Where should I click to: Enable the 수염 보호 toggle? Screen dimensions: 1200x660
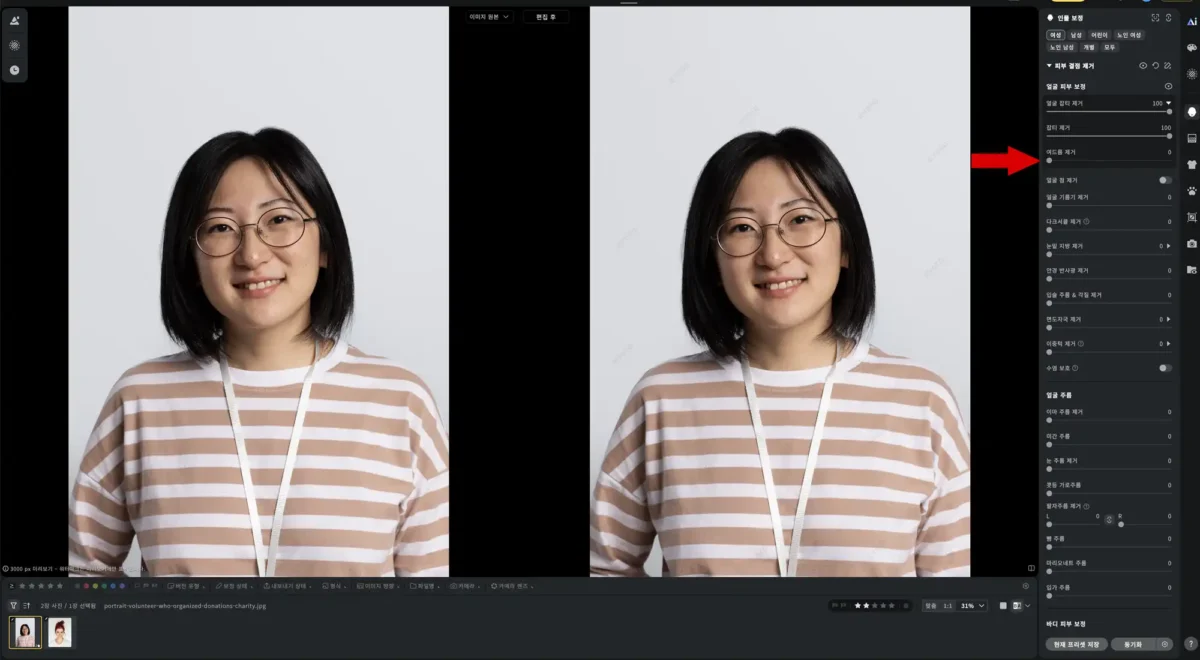1164,368
